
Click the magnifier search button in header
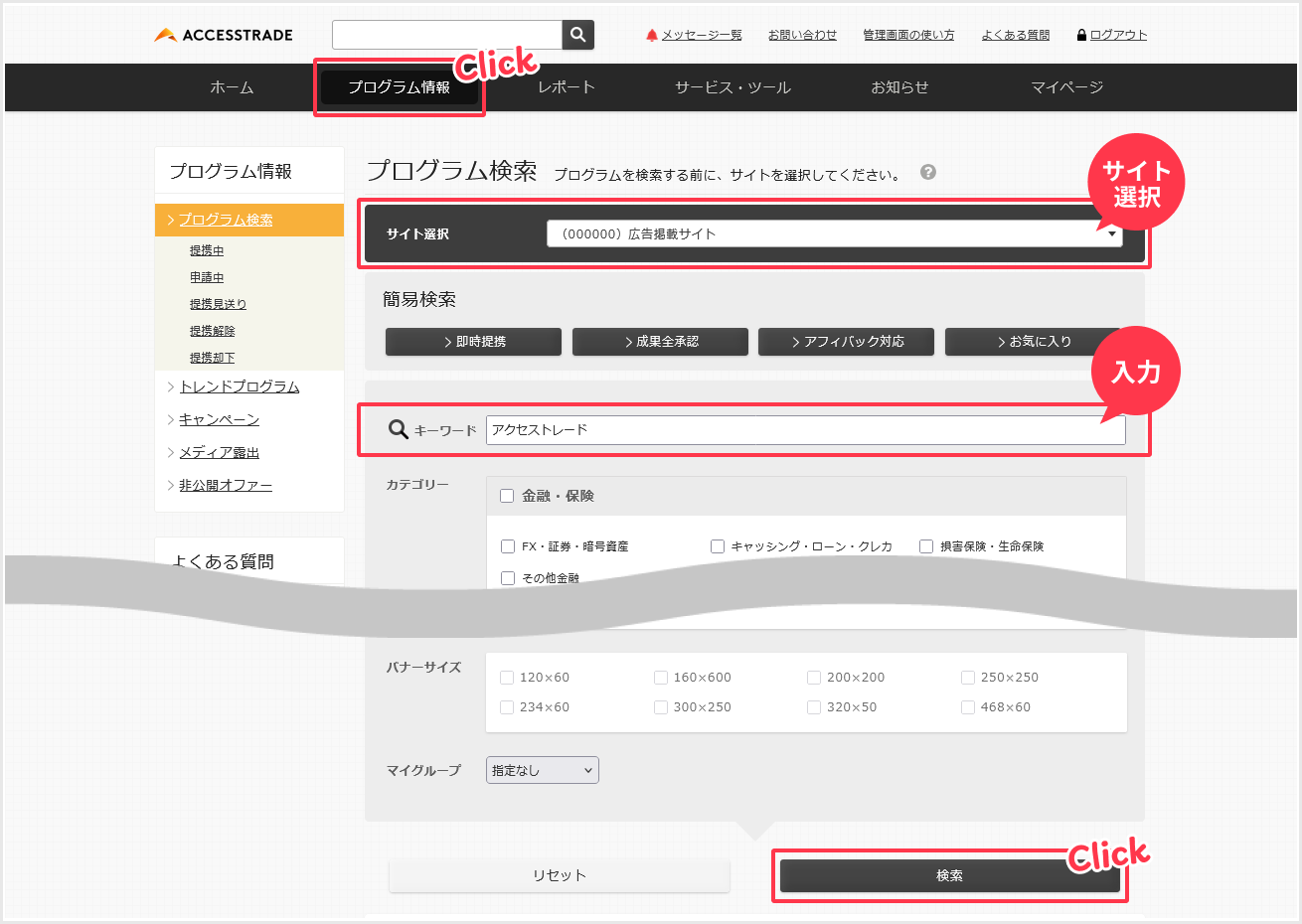tap(577, 35)
